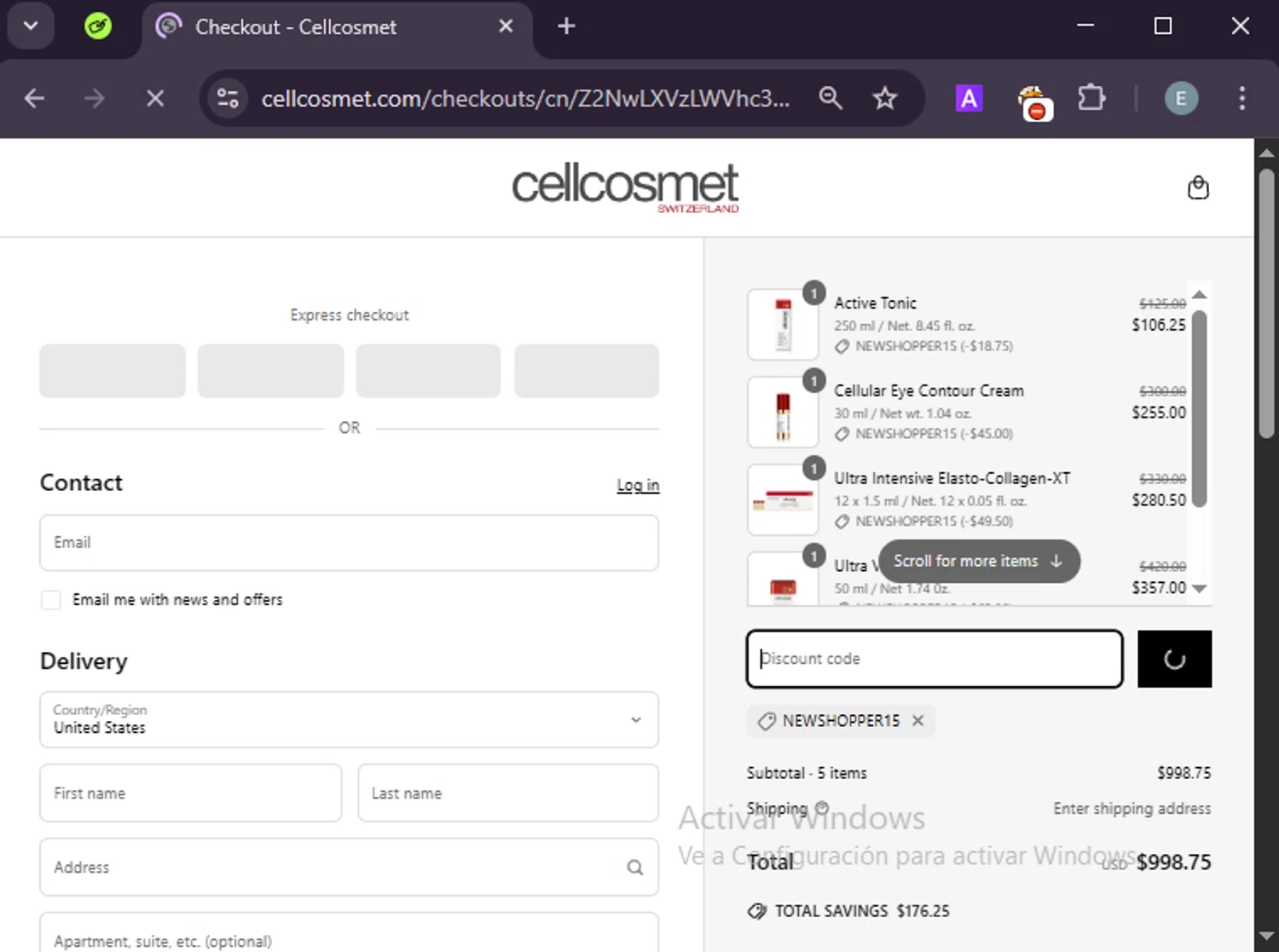This screenshot has width=1279, height=952.
Task: Click the Enter shipping address text
Action: (x=1131, y=809)
